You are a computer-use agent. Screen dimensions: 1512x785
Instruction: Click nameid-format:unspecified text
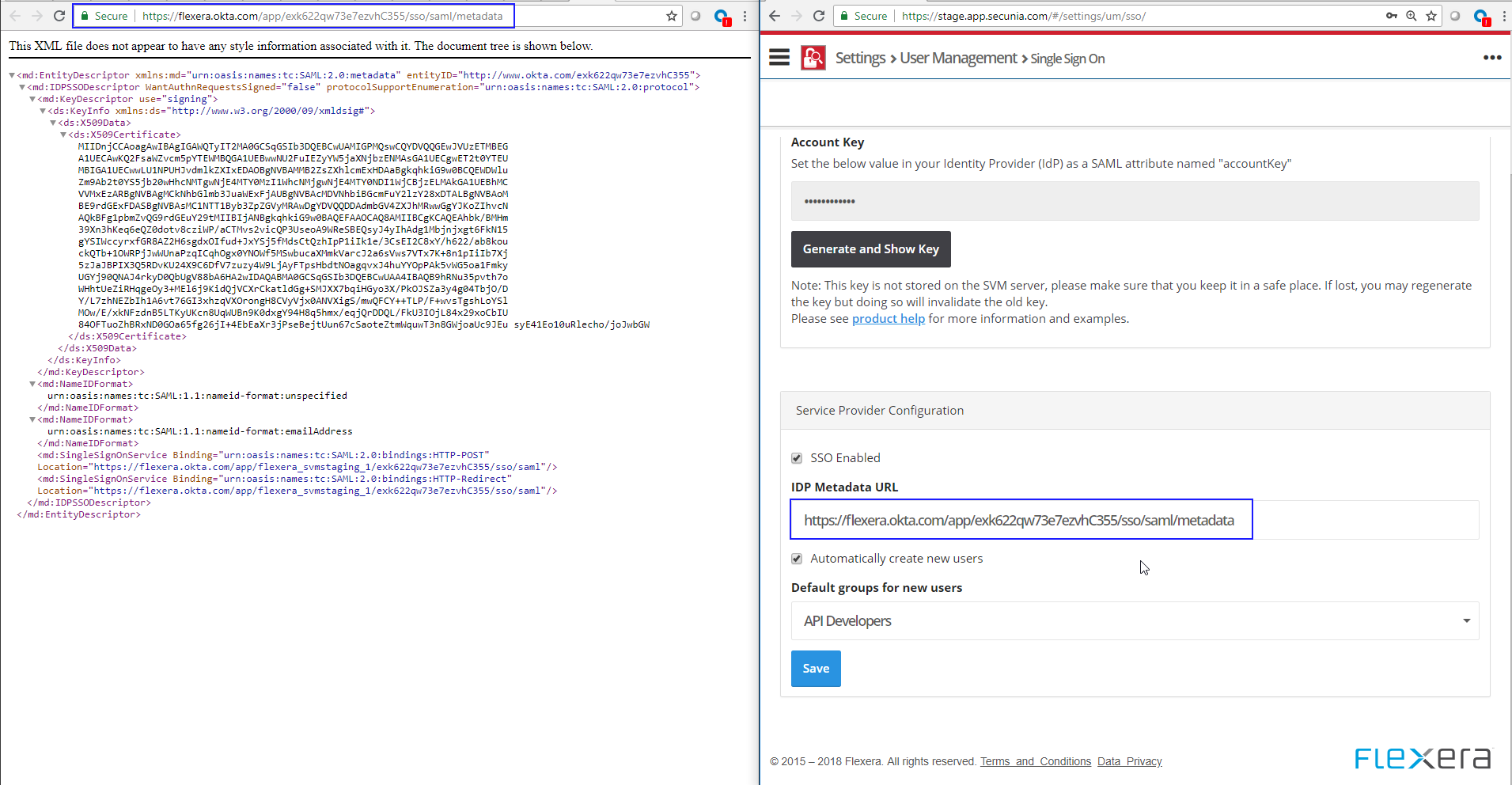[x=197, y=396]
